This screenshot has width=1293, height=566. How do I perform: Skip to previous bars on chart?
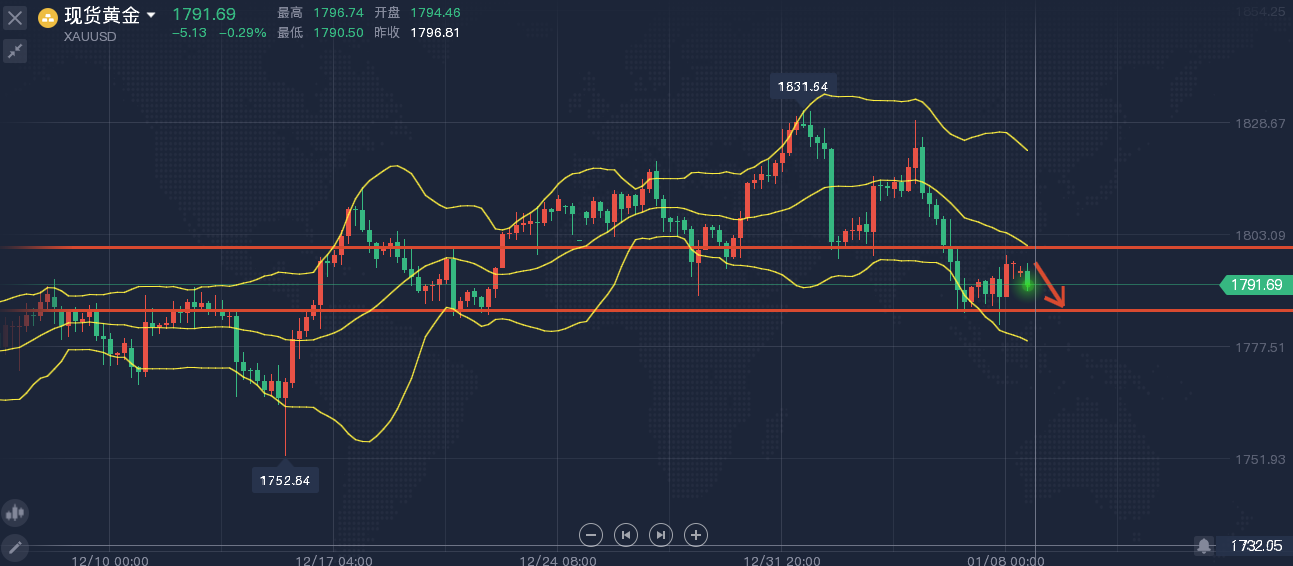[x=626, y=535]
